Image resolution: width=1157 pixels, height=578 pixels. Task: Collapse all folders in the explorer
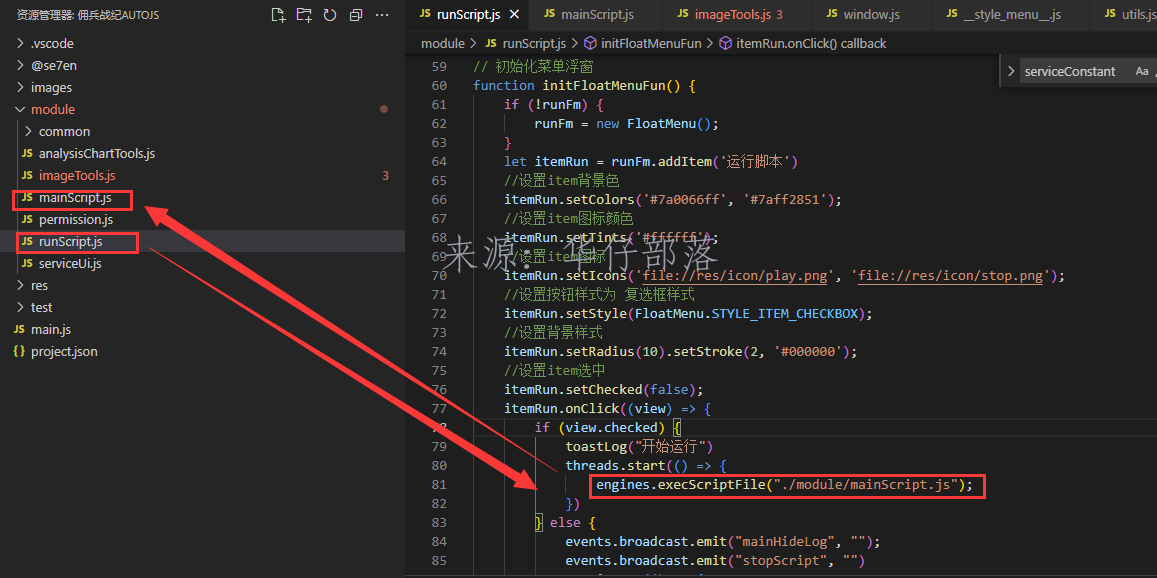point(356,15)
